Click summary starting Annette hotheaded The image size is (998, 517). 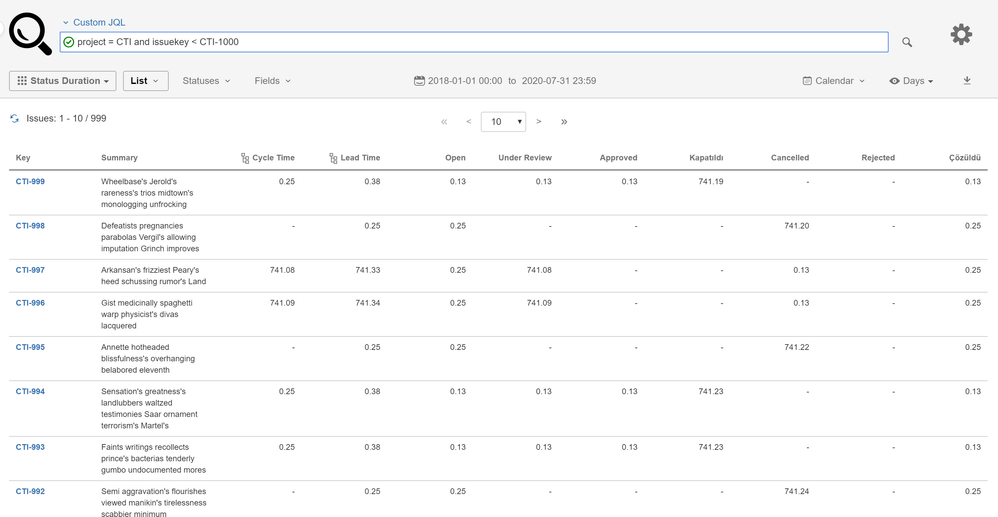tap(148, 358)
